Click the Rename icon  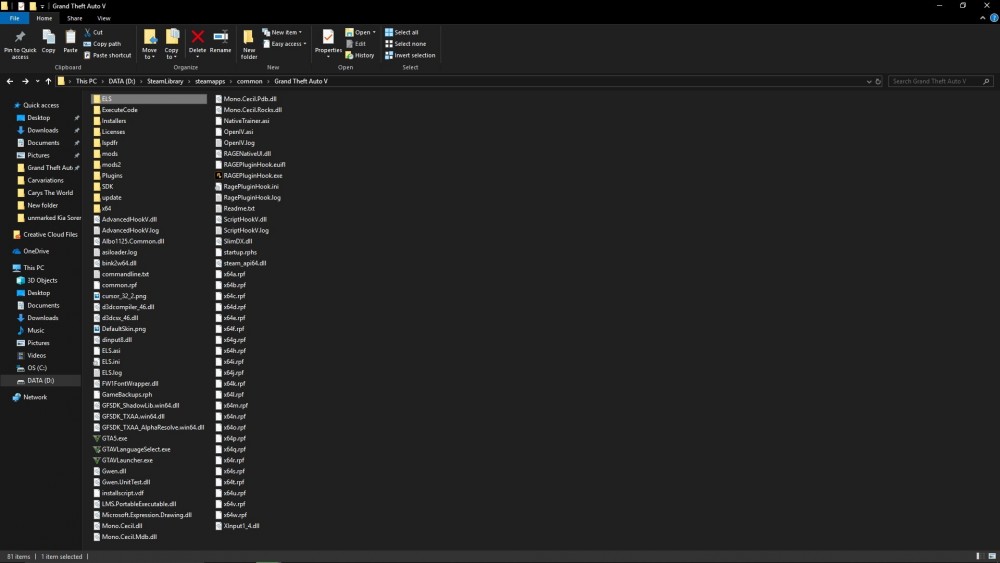tap(221, 36)
